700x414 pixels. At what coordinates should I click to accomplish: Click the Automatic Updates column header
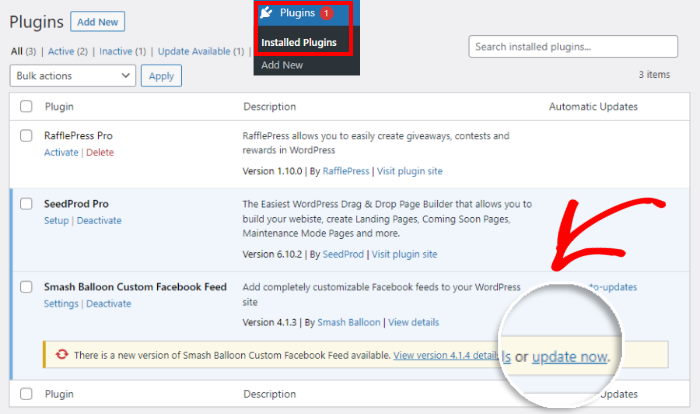[x=593, y=106]
